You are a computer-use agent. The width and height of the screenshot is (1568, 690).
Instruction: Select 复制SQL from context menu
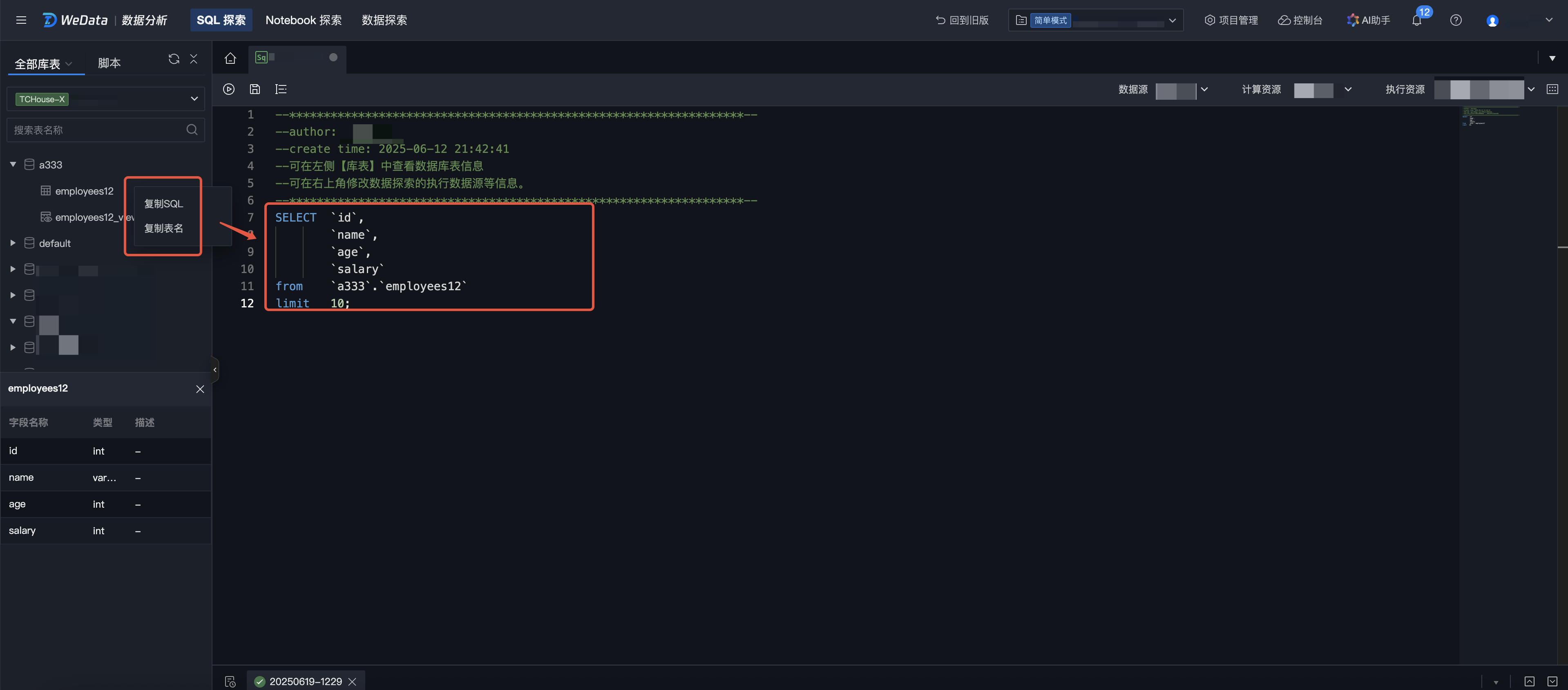click(163, 204)
